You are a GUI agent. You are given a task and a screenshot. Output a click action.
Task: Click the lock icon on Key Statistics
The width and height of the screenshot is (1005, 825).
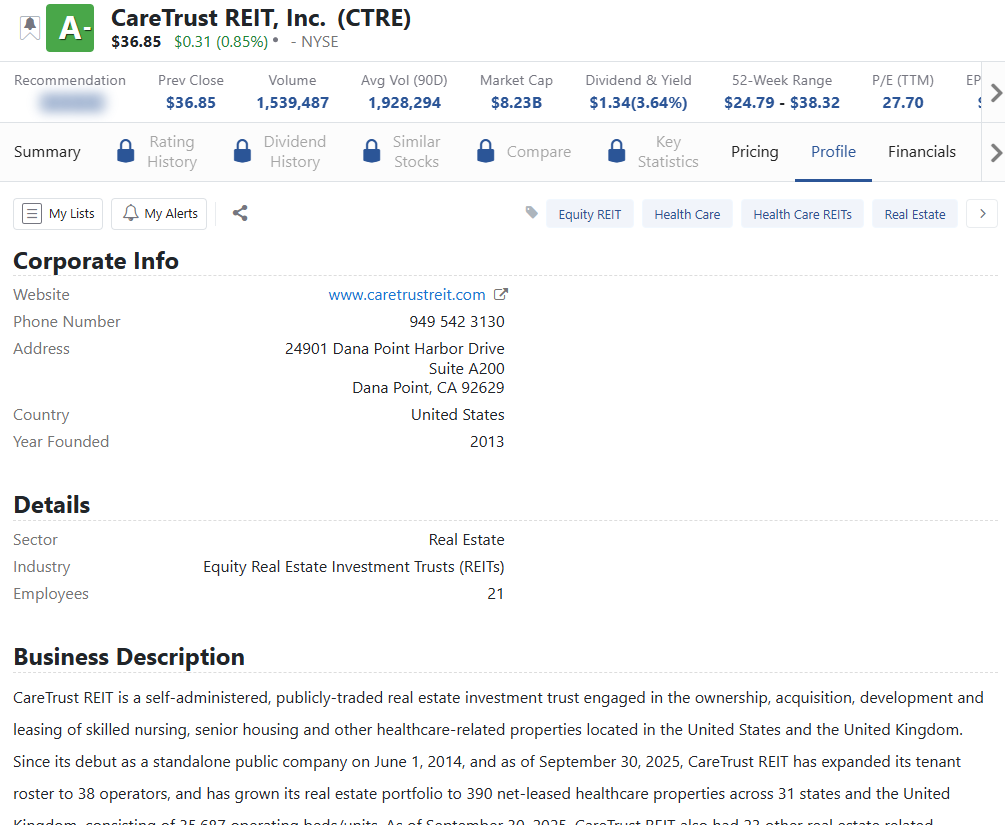616,152
